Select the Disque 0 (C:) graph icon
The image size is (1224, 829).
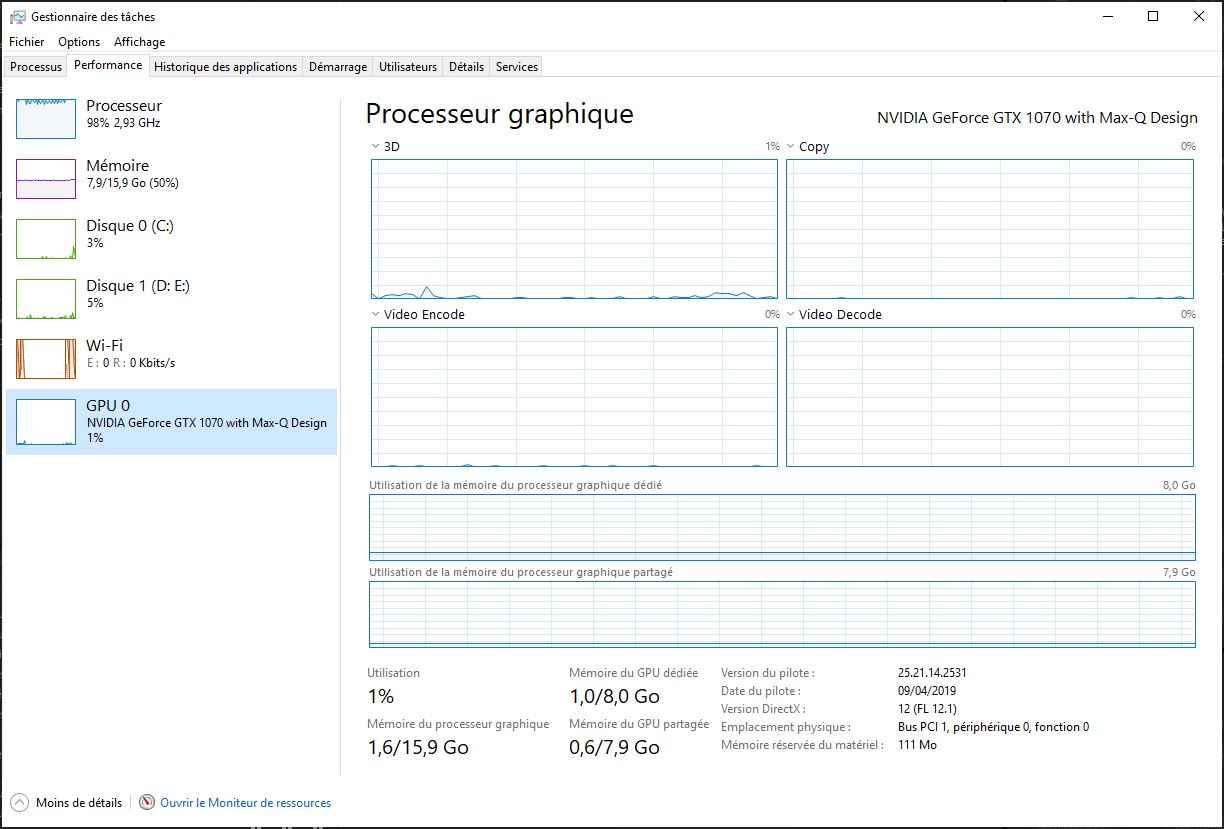[x=46, y=239]
